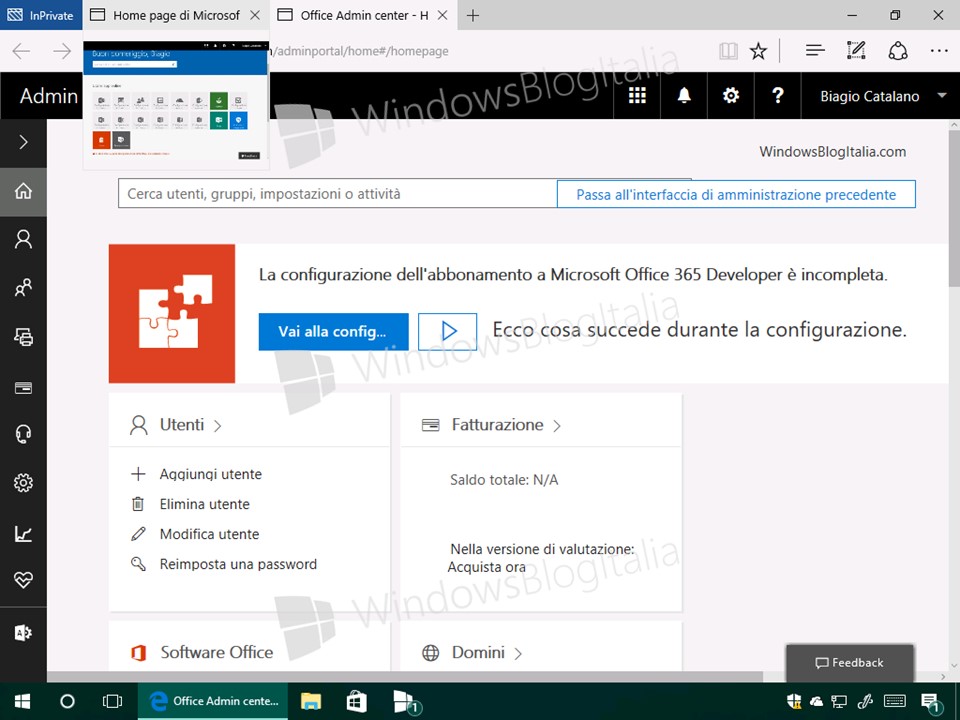Open Support headset icon in sidebar

point(23,434)
